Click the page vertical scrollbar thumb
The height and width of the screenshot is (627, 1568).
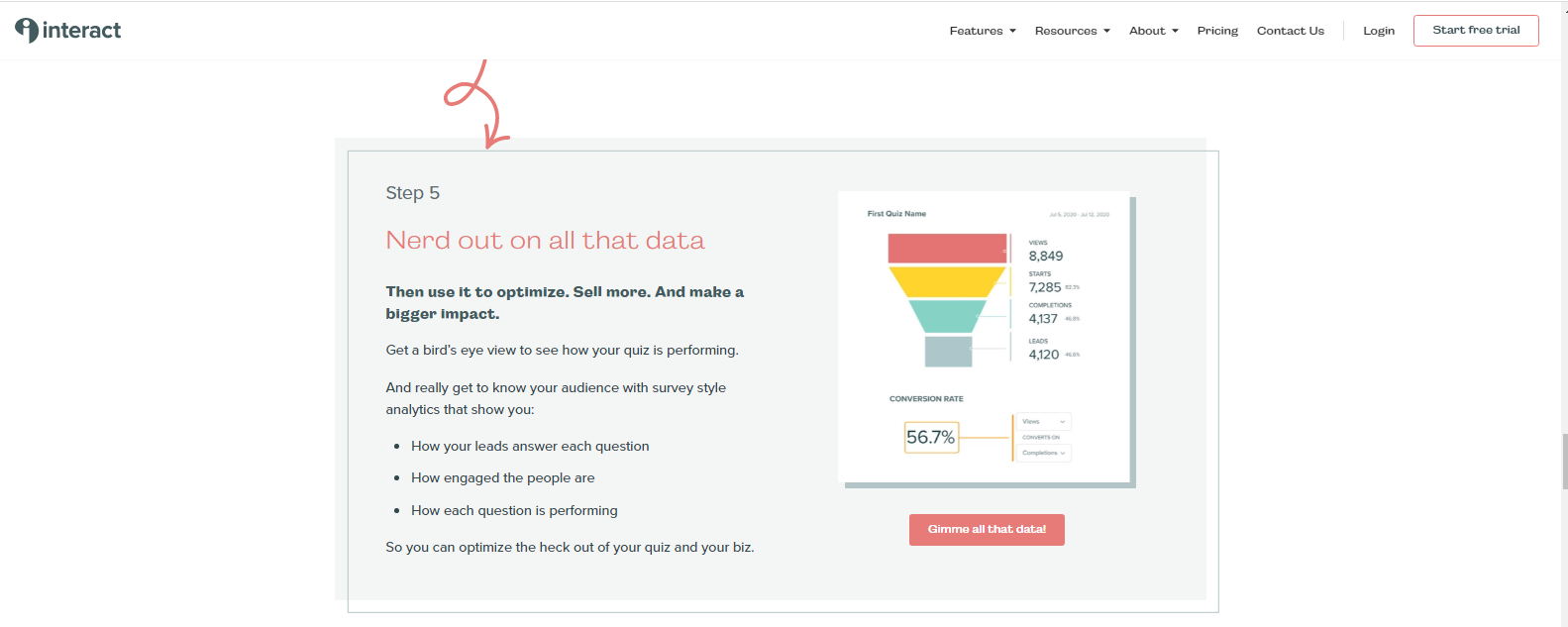click(1564, 461)
